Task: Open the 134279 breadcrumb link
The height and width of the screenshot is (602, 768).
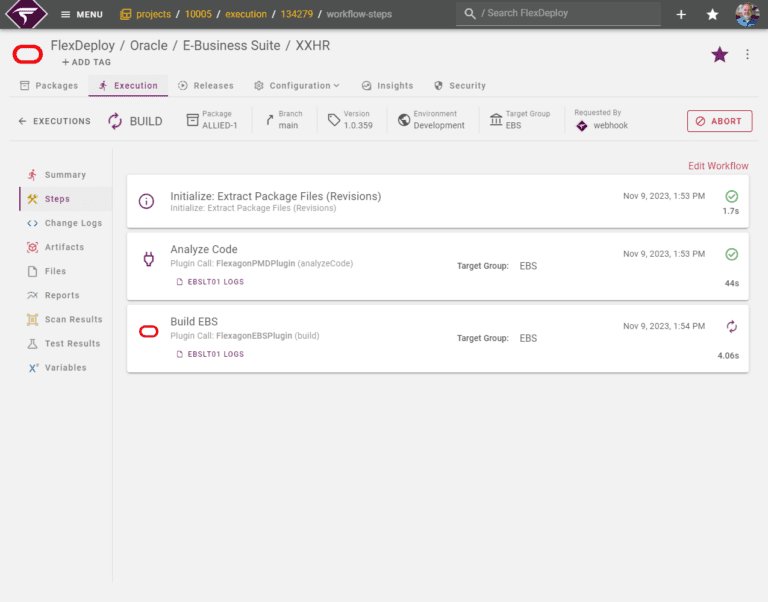Action: (x=296, y=14)
